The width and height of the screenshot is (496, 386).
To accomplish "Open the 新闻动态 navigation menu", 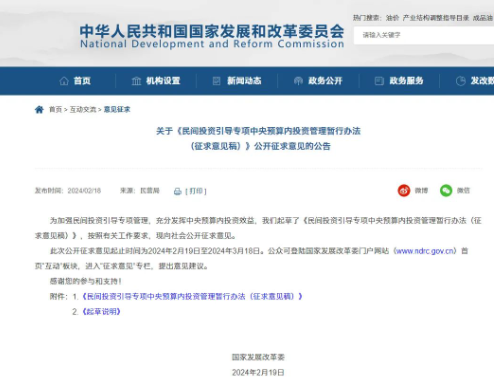I will 237,81.
